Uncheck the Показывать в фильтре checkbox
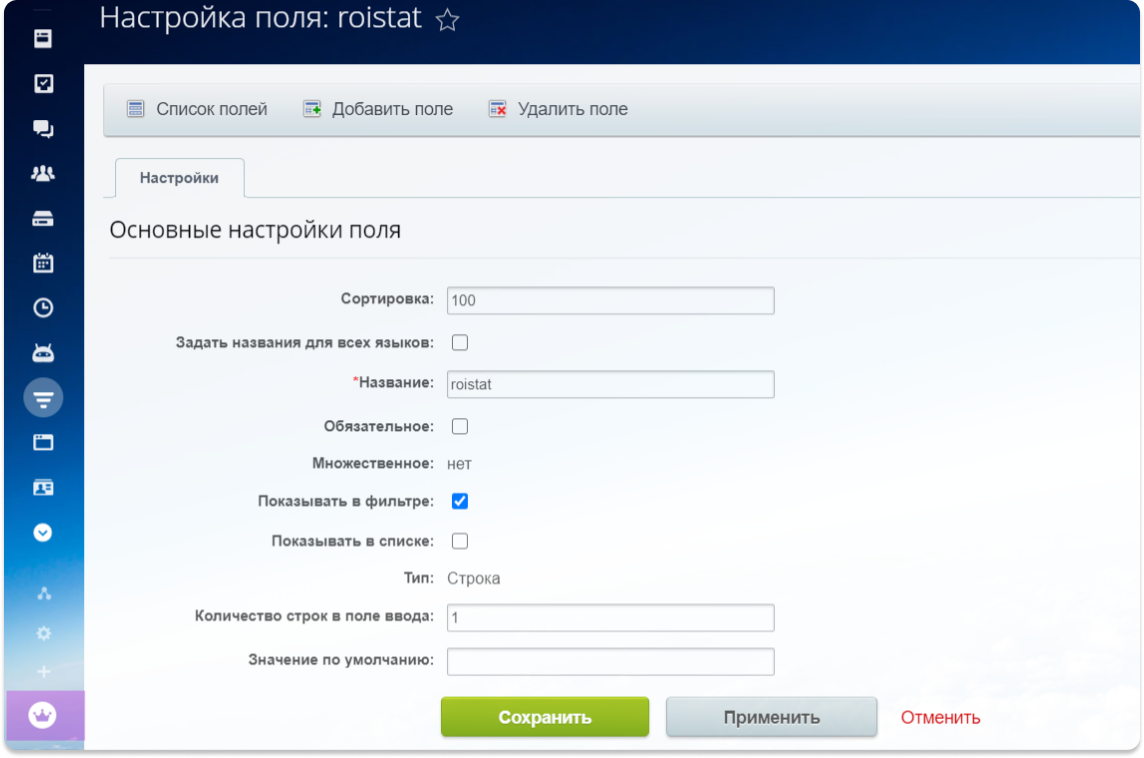1144x758 pixels. tap(459, 501)
